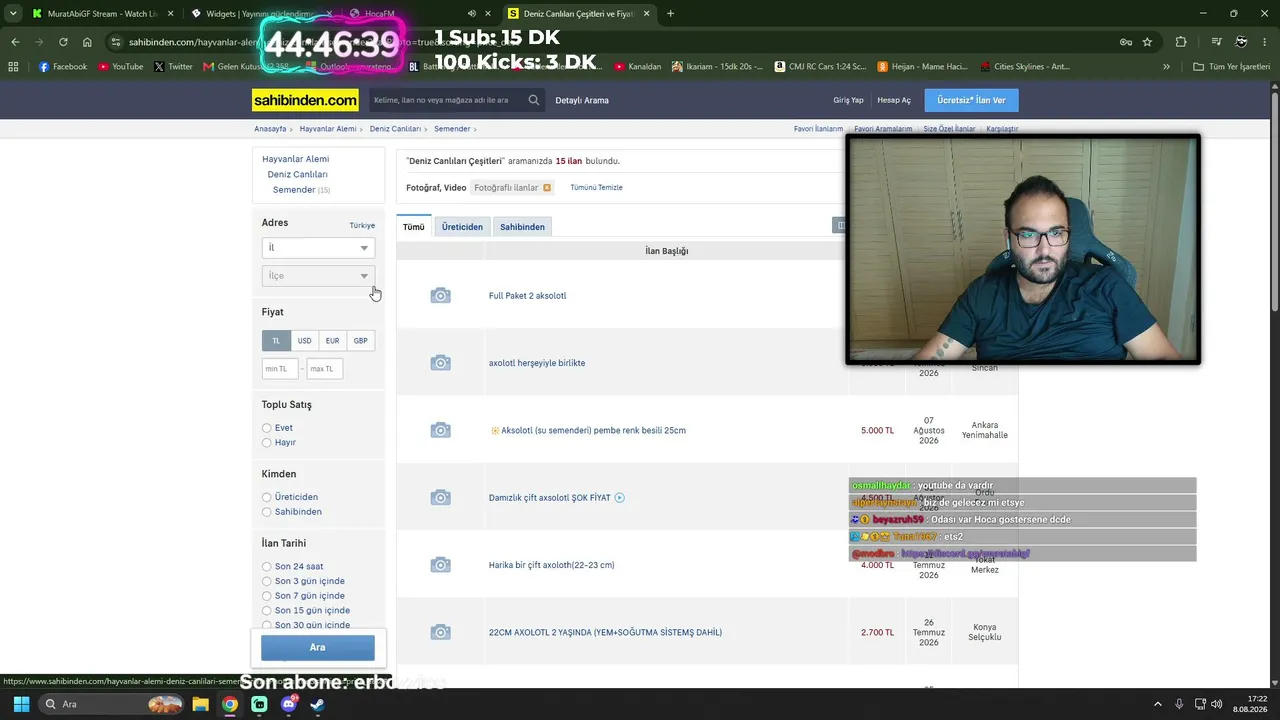Select Son 7 gün içinde listing date
The image size is (1280, 720).
[266, 596]
